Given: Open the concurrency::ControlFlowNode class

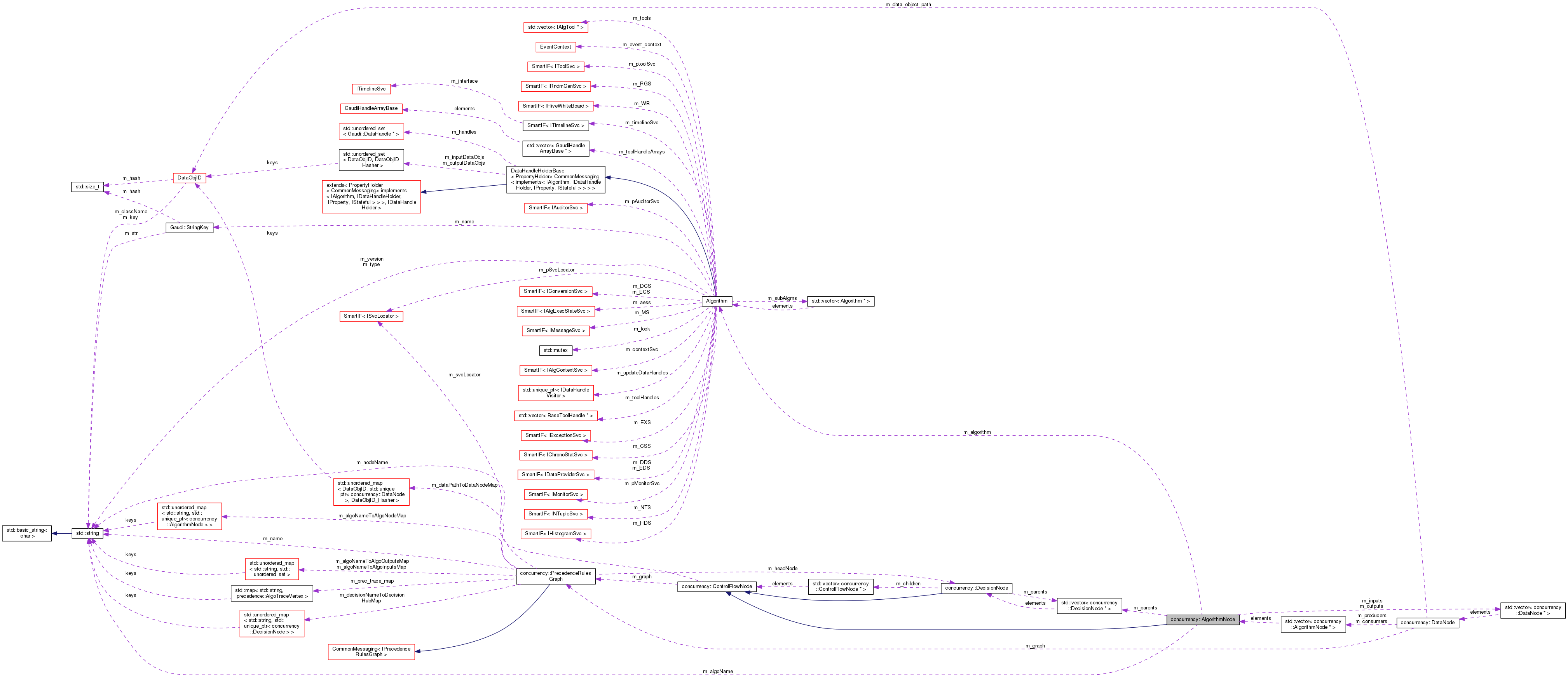Looking at the screenshot, I should coord(717,587).
